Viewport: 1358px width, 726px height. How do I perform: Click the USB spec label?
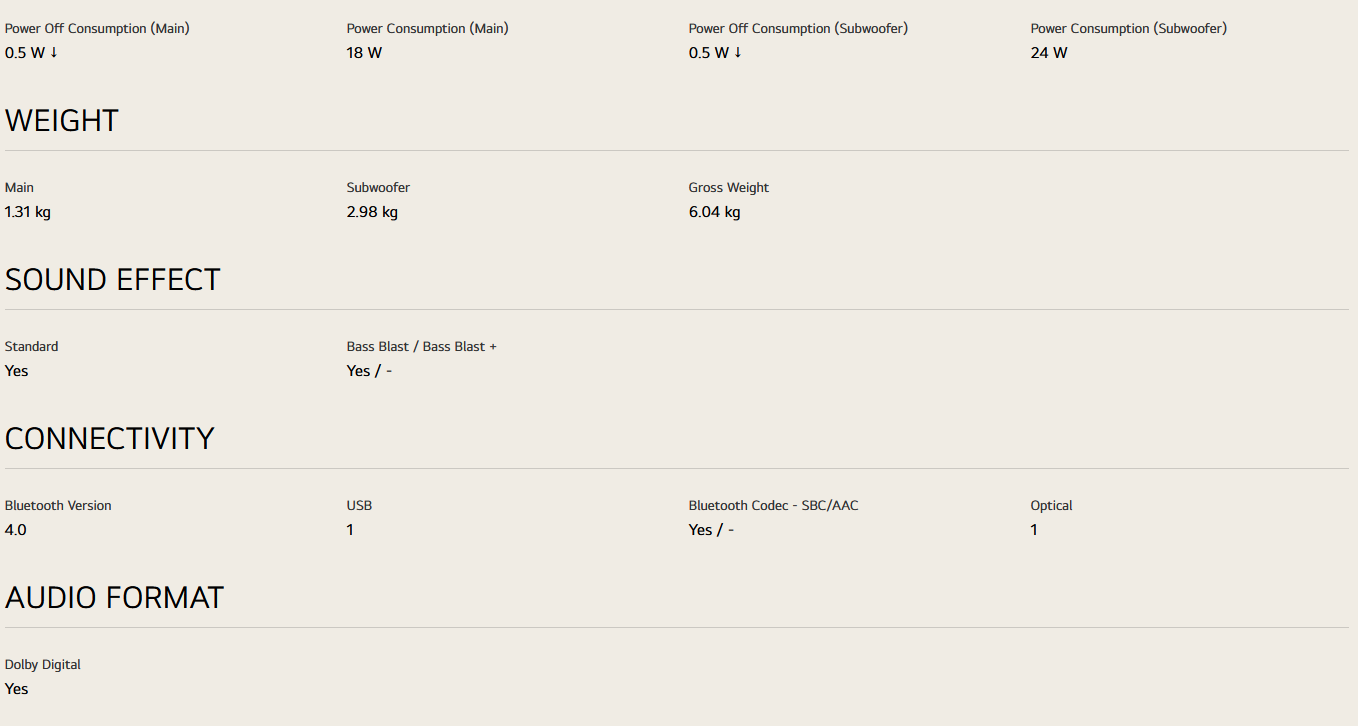tap(359, 506)
